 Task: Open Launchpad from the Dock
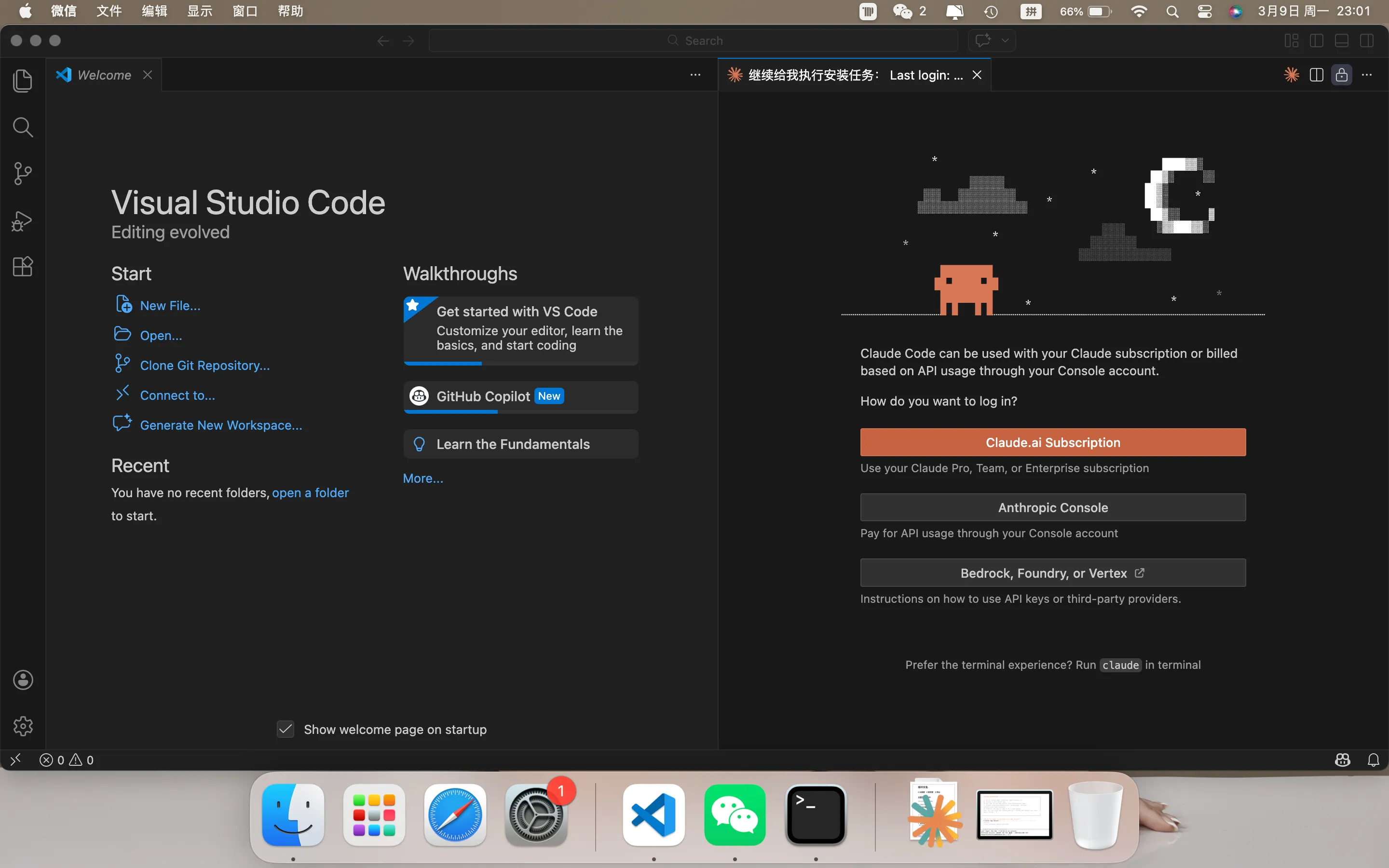tap(374, 814)
